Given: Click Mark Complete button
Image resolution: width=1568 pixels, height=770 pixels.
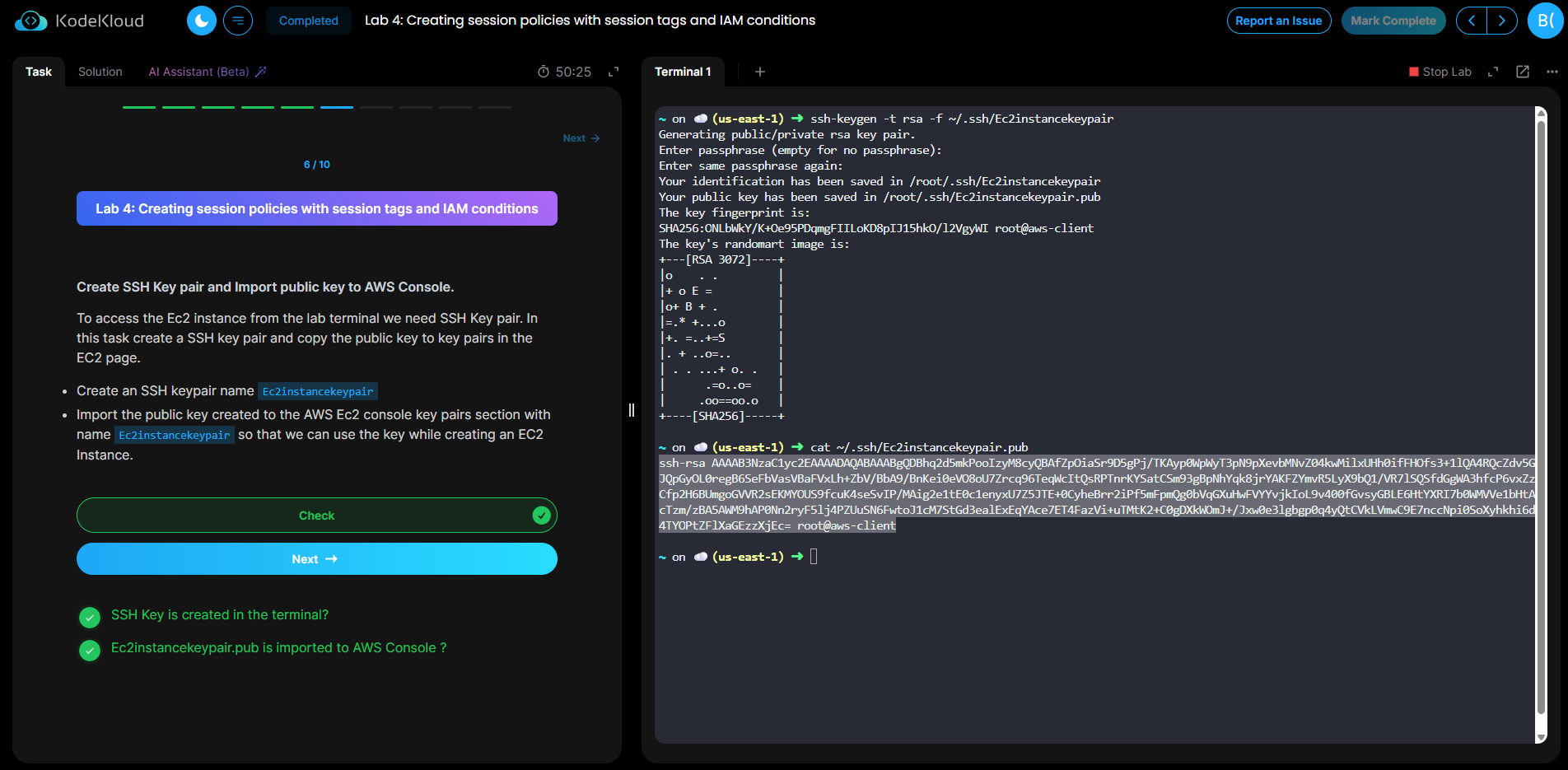Looking at the screenshot, I should click(1393, 21).
